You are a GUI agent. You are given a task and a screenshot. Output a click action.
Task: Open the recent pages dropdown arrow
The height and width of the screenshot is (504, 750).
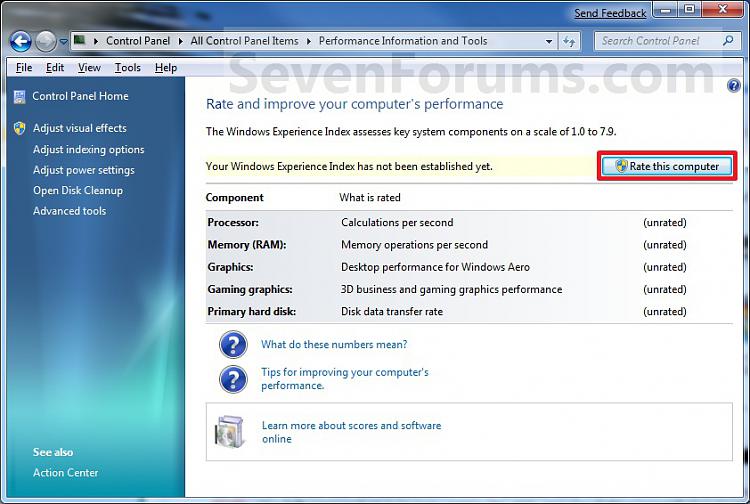(x=63, y=42)
